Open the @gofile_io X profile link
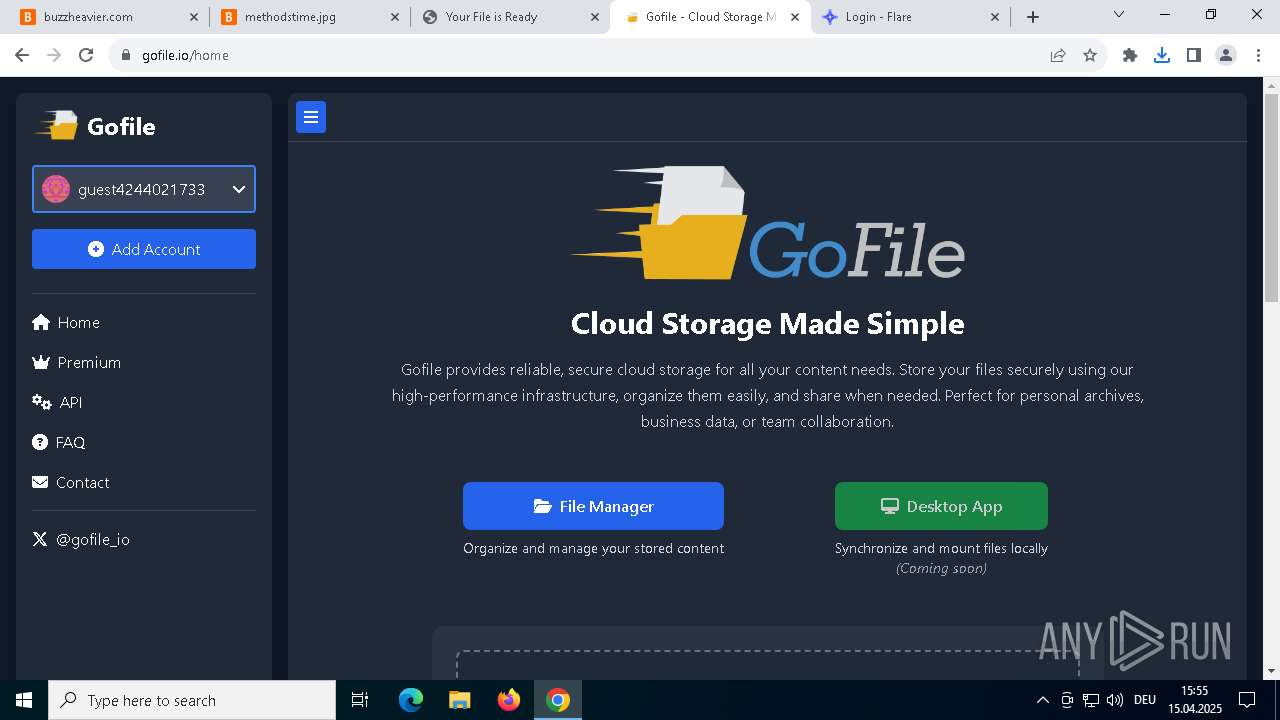 [x=81, y=539]
